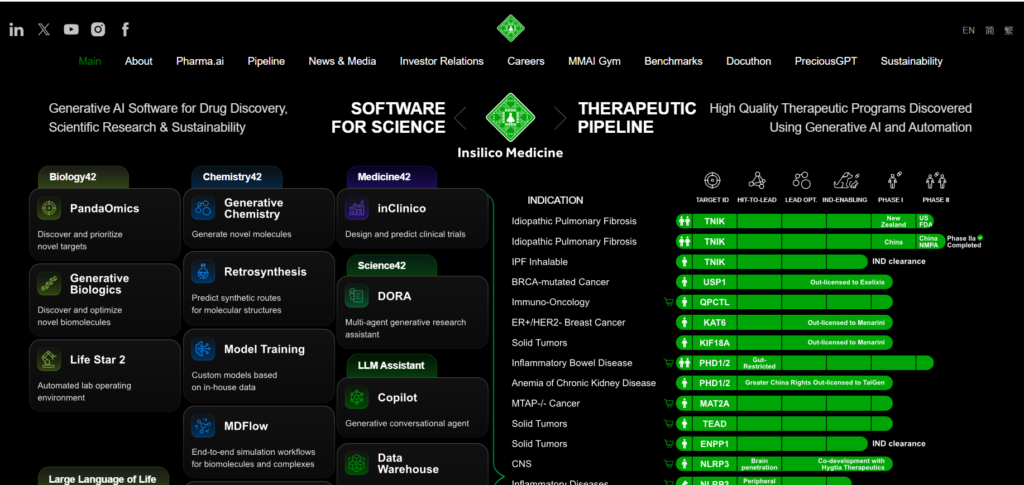The width and height of the screenshot is (1024, 485).
Task: Click the inClinico chart icon
Action: pyautogui.click(x=357, y=208)
